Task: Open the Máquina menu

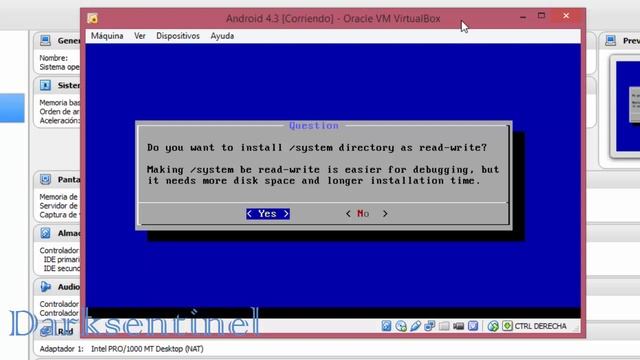Action: point(107,36)
